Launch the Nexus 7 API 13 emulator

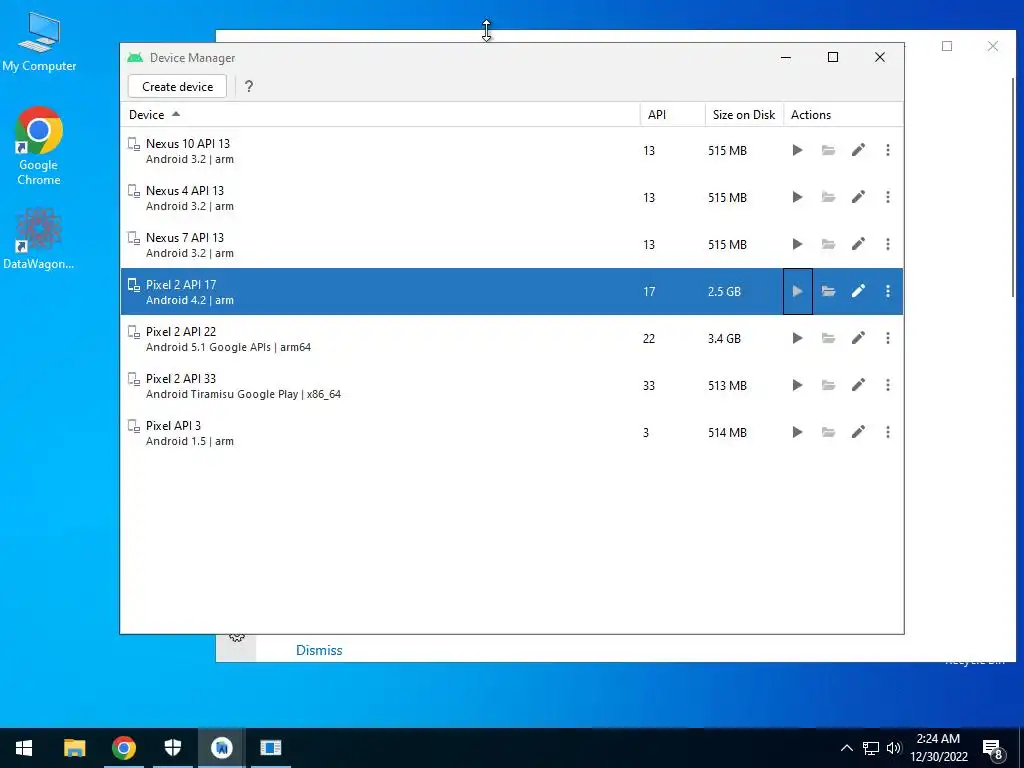click(x=797, y=244)
